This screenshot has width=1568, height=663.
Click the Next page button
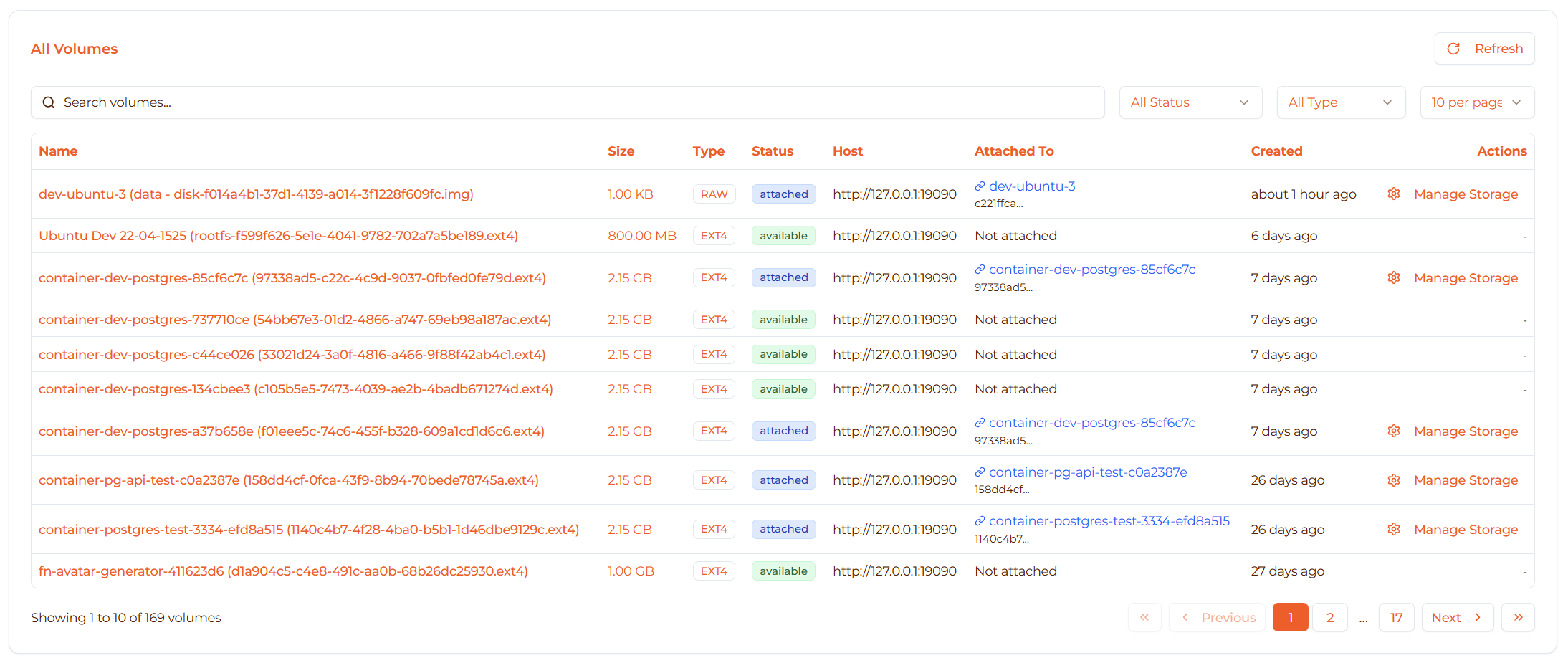(x=1457, y=617)
